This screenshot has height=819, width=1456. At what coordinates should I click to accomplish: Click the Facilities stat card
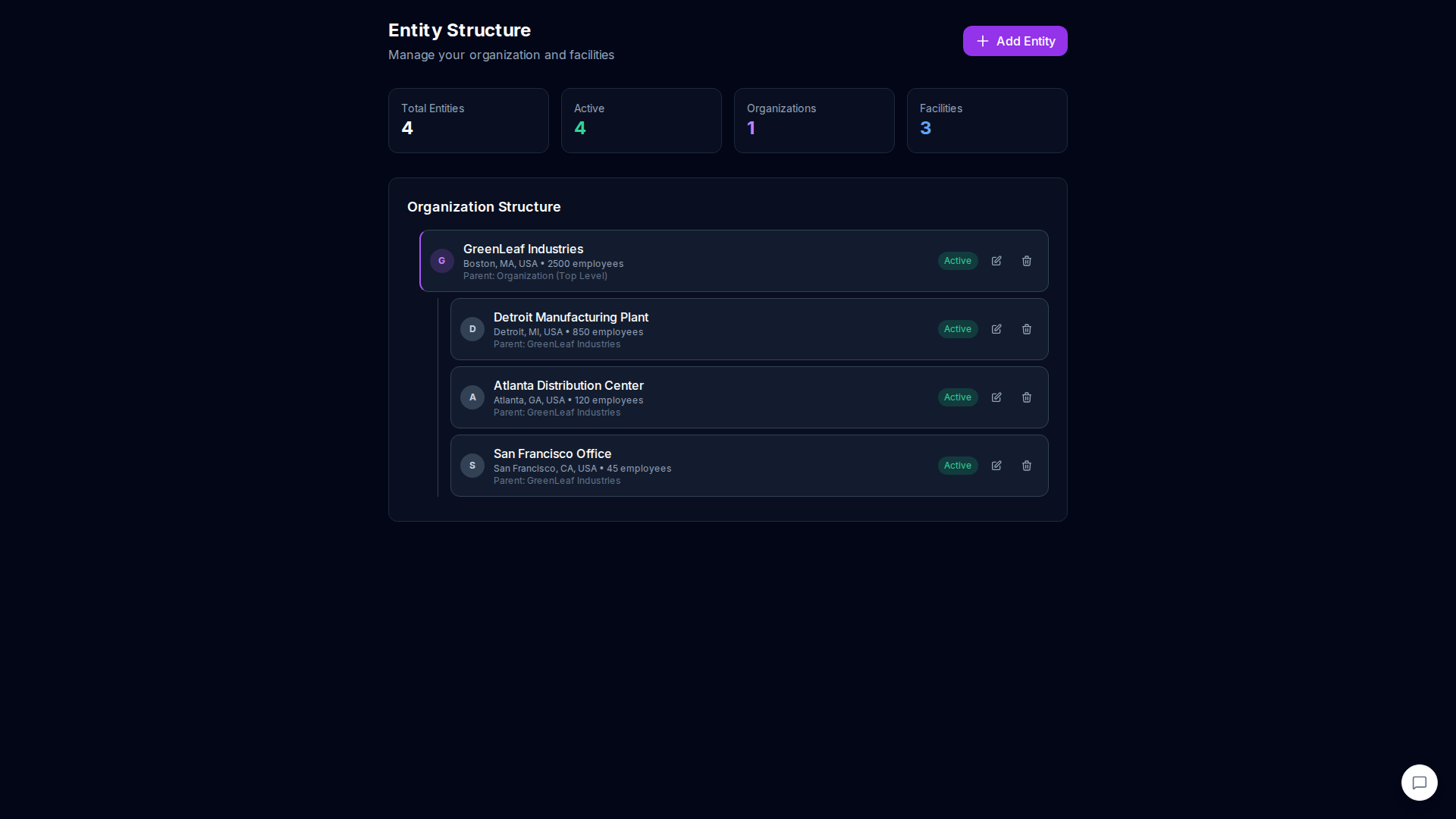(987, 120)
